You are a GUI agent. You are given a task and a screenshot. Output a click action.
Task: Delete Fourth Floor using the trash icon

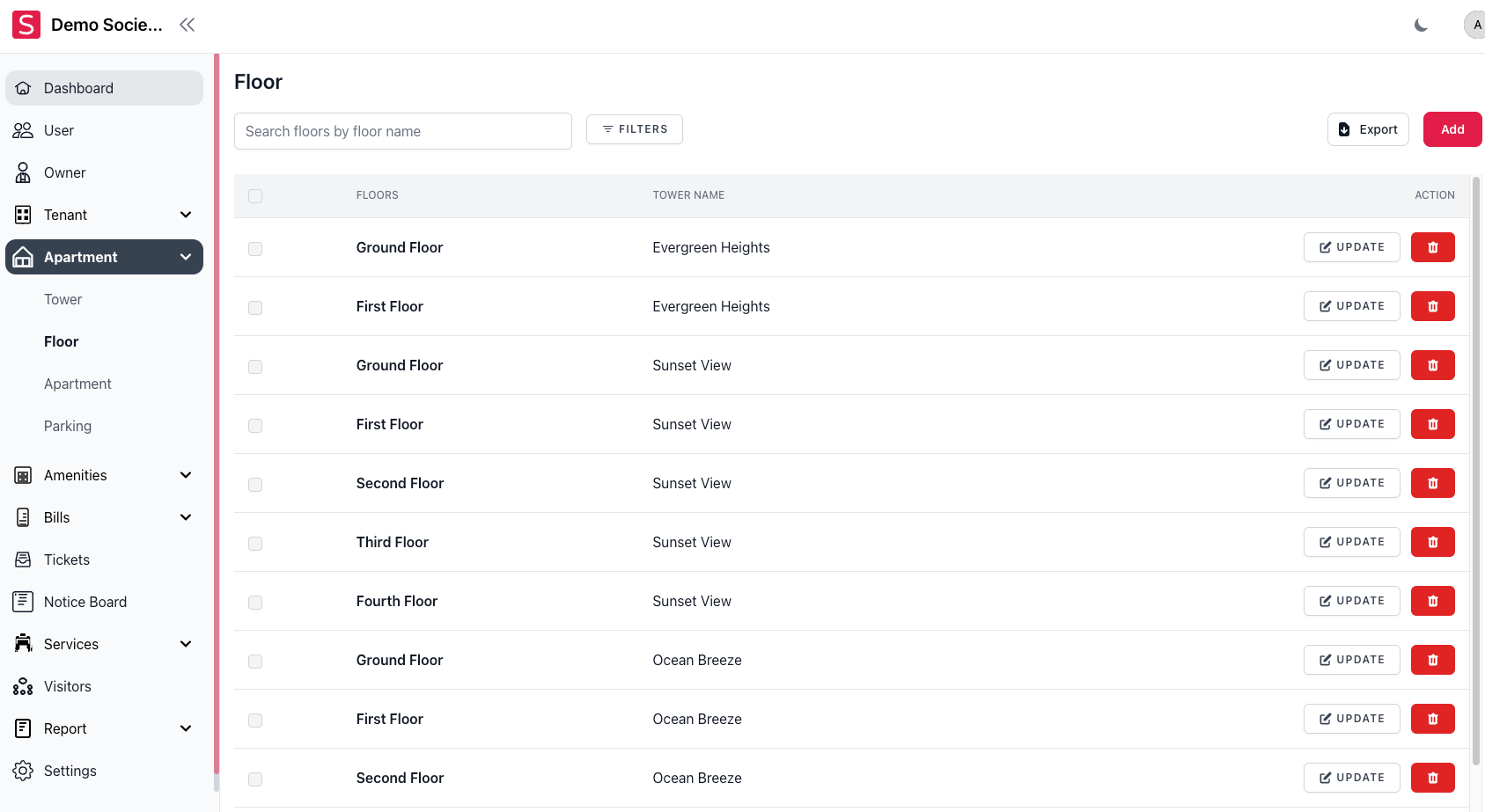click(1432, 601)
